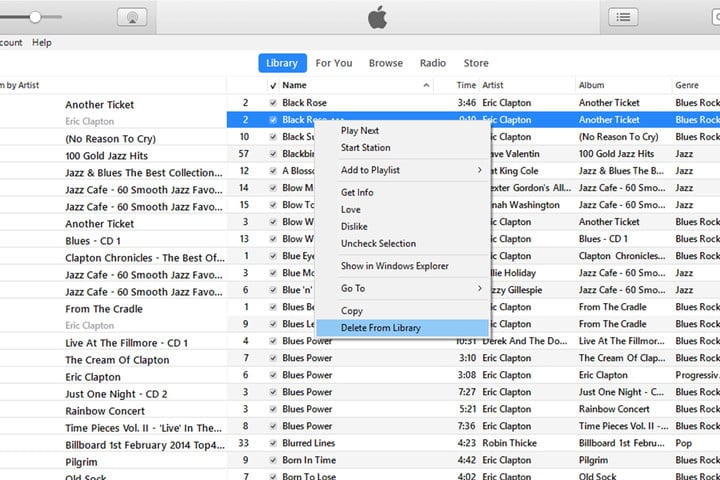
Task: Switch to the Library tab
Action: (282, 63)
